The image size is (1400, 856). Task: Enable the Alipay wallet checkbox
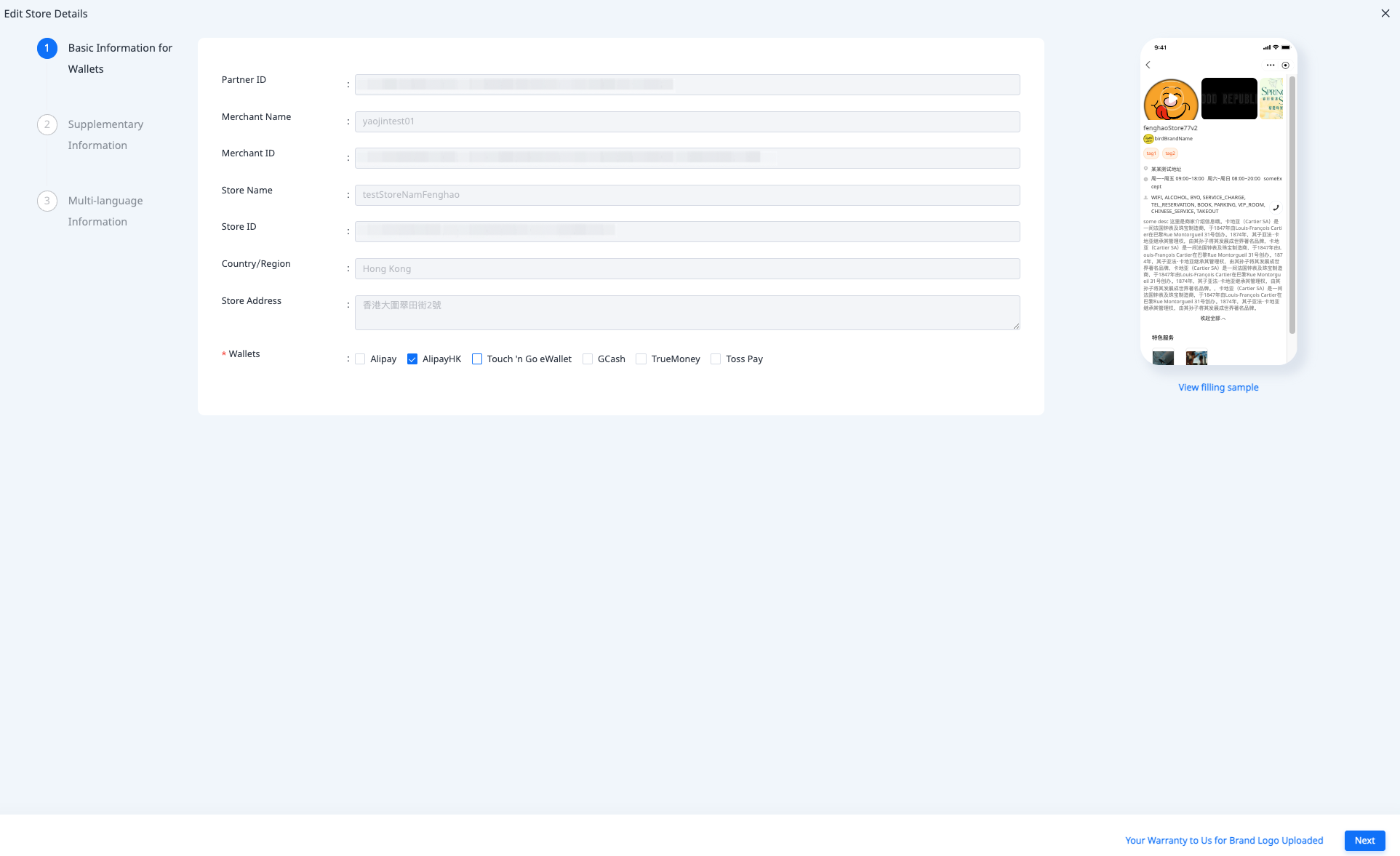(360, 359)
